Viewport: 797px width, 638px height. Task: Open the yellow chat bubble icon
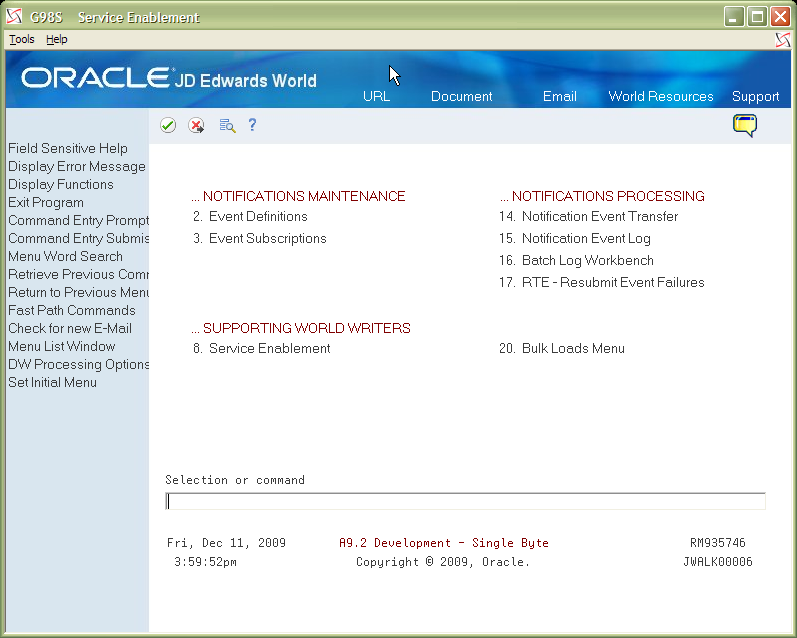pos(745,126)
